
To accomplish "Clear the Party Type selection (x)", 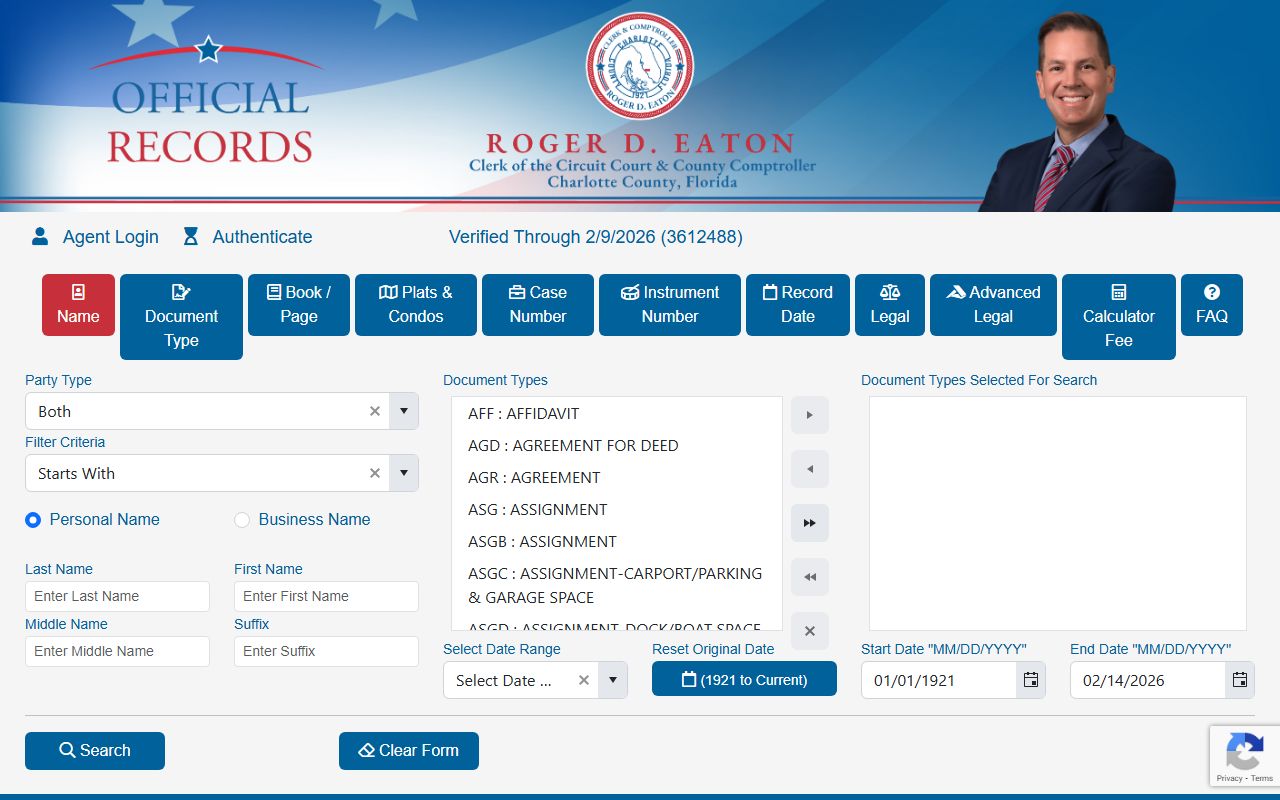I will (375, 411).
